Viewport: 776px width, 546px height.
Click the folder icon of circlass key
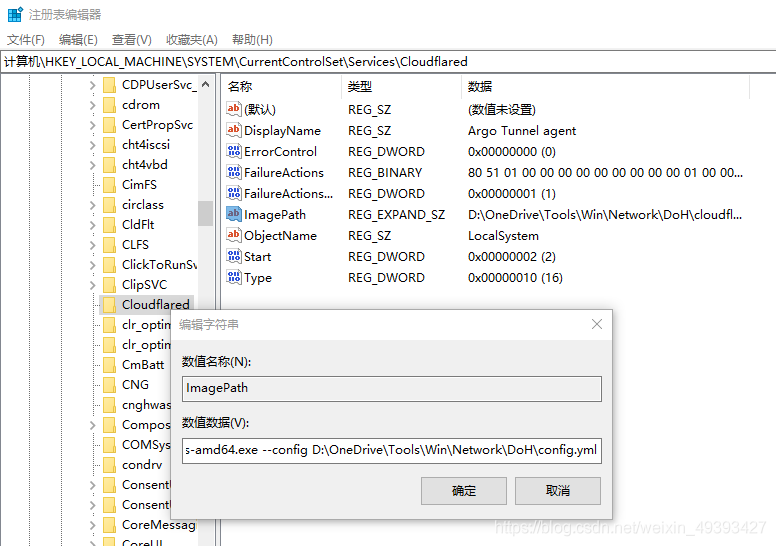tap(110, 204)
